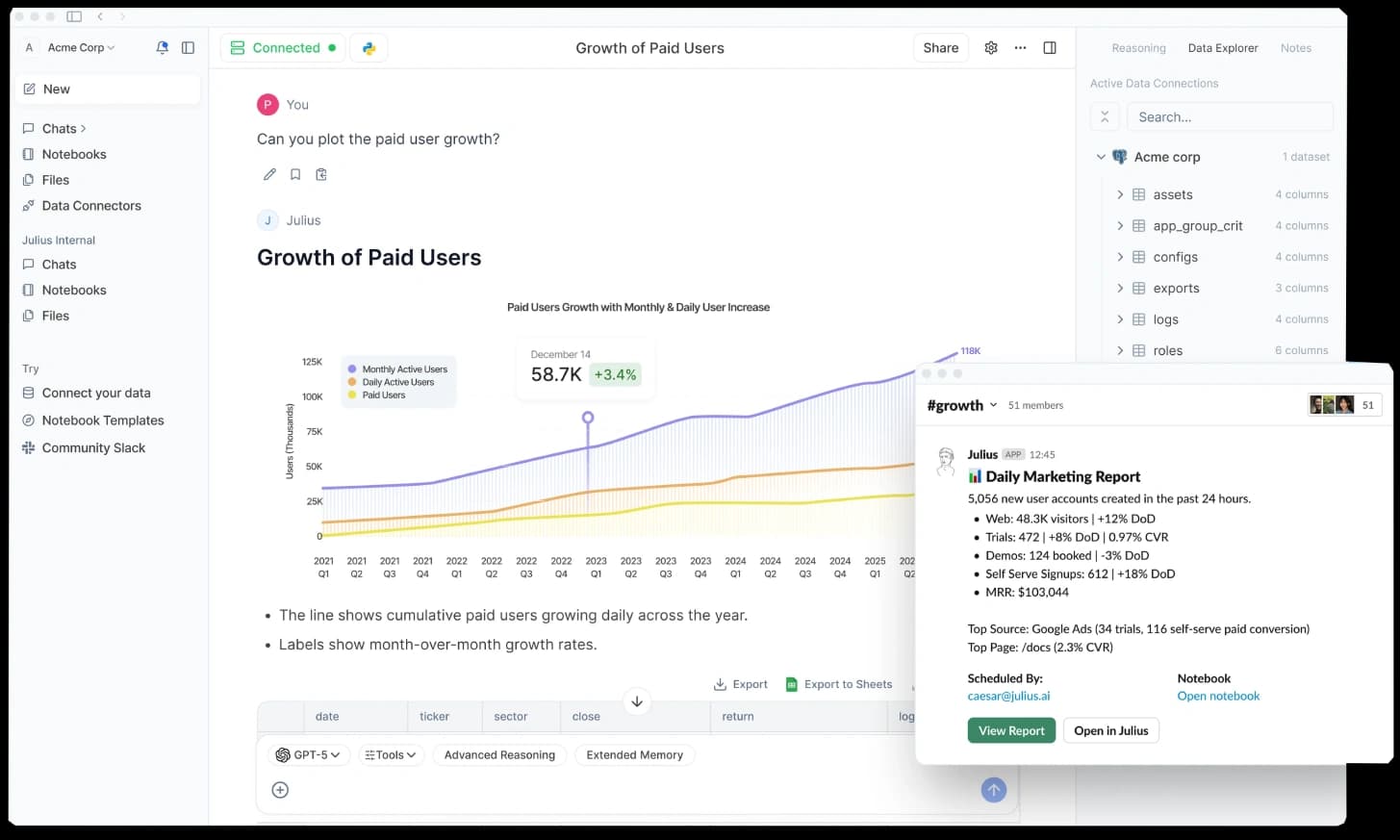This screenshot has height=840, width=1400.
Task: Click Julius avatar in Slack message
Action: pos(946,462)
